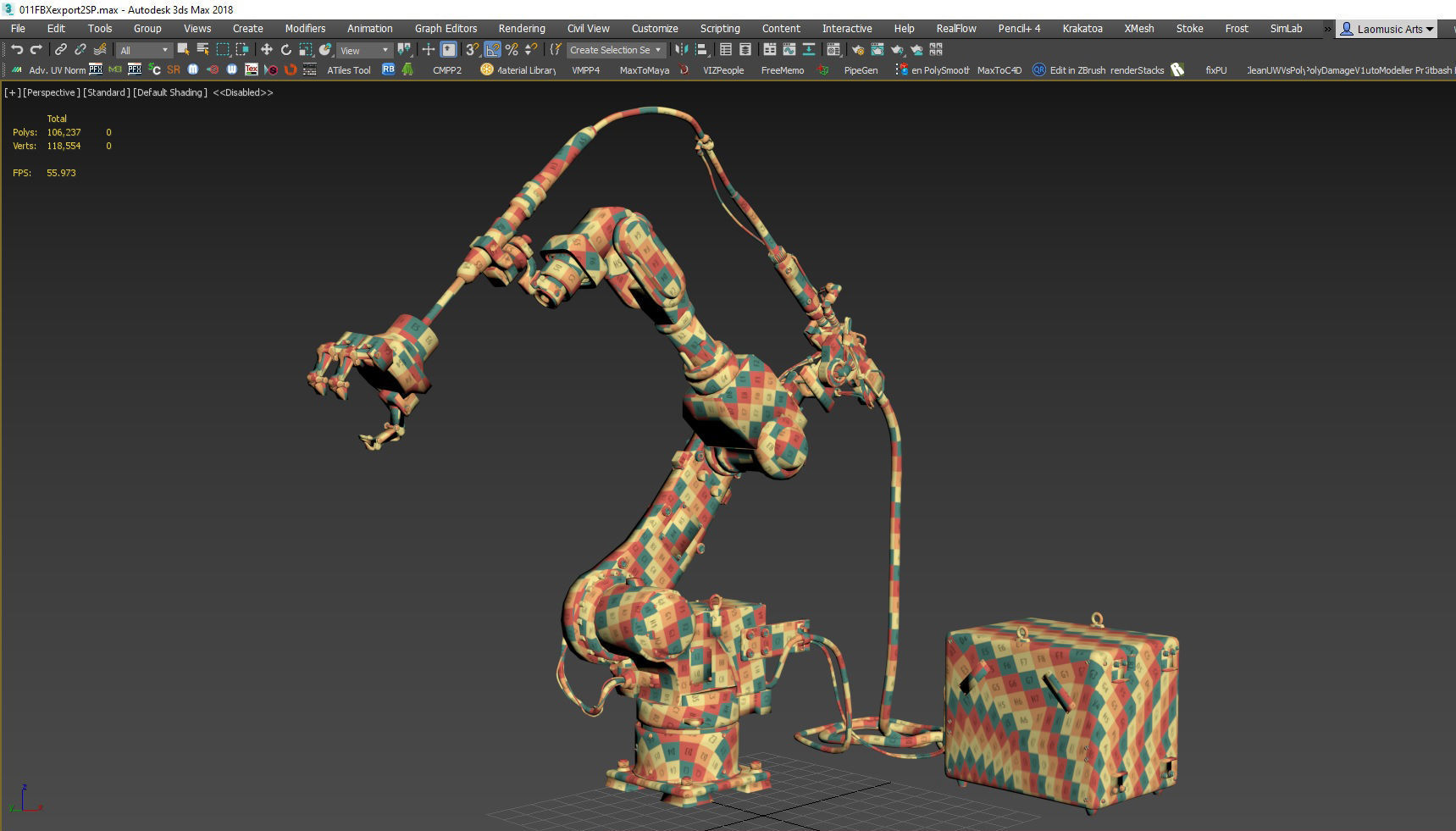The width and height of the screenshot is (1456, 831).
Task: Open the [Standard] viewport quality menu
Action: pyautogui.click(x=107, y=92)
